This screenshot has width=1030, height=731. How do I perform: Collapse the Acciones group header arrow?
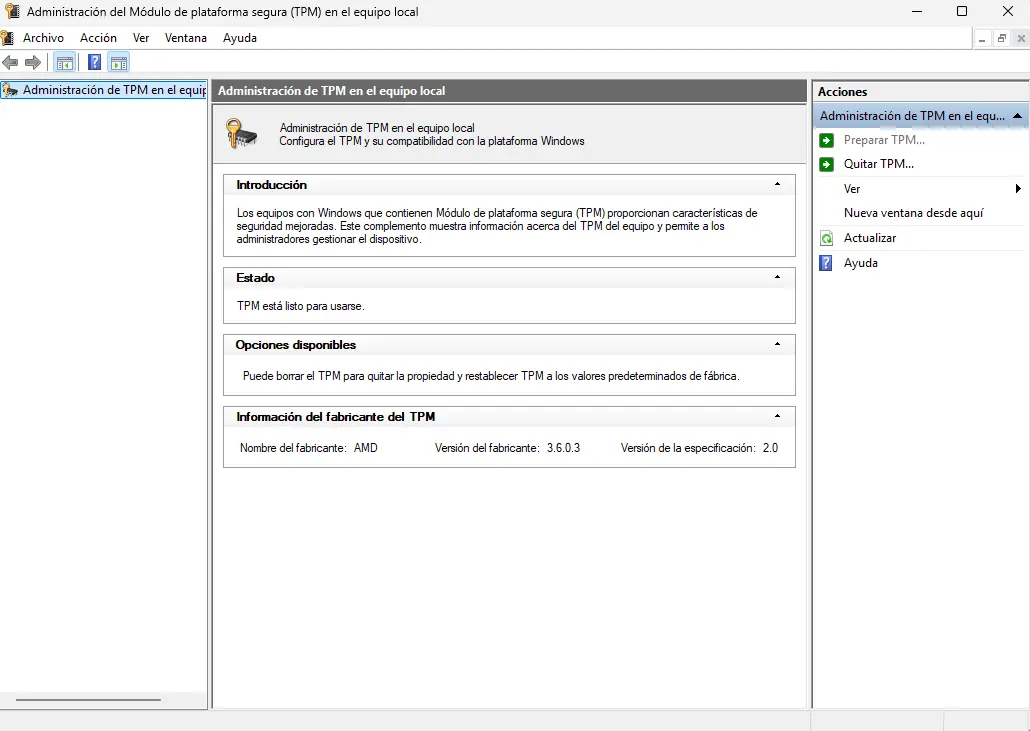1018,116
